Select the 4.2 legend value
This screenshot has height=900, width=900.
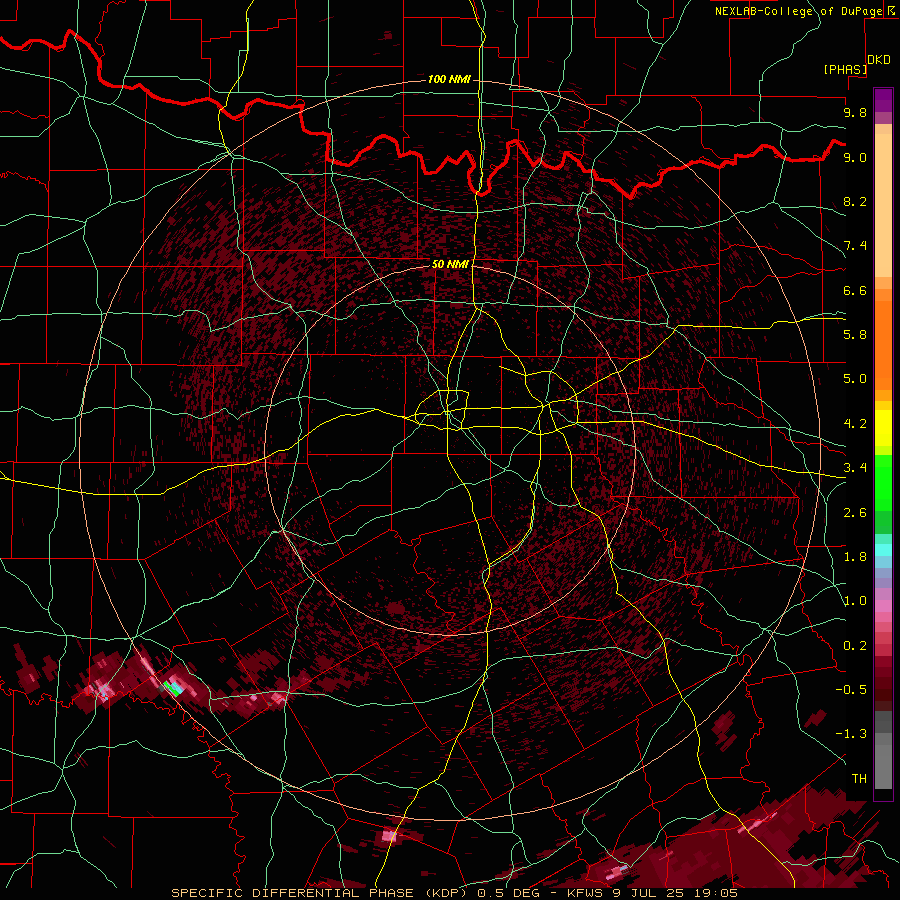(x=855, y=424)
